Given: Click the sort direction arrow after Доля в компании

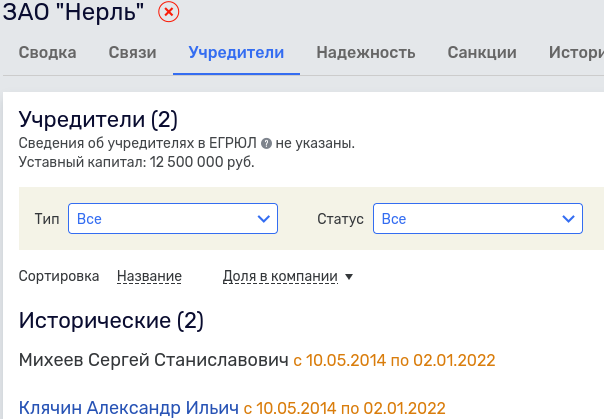Looking at the screenshot, I should click(349, 277).
